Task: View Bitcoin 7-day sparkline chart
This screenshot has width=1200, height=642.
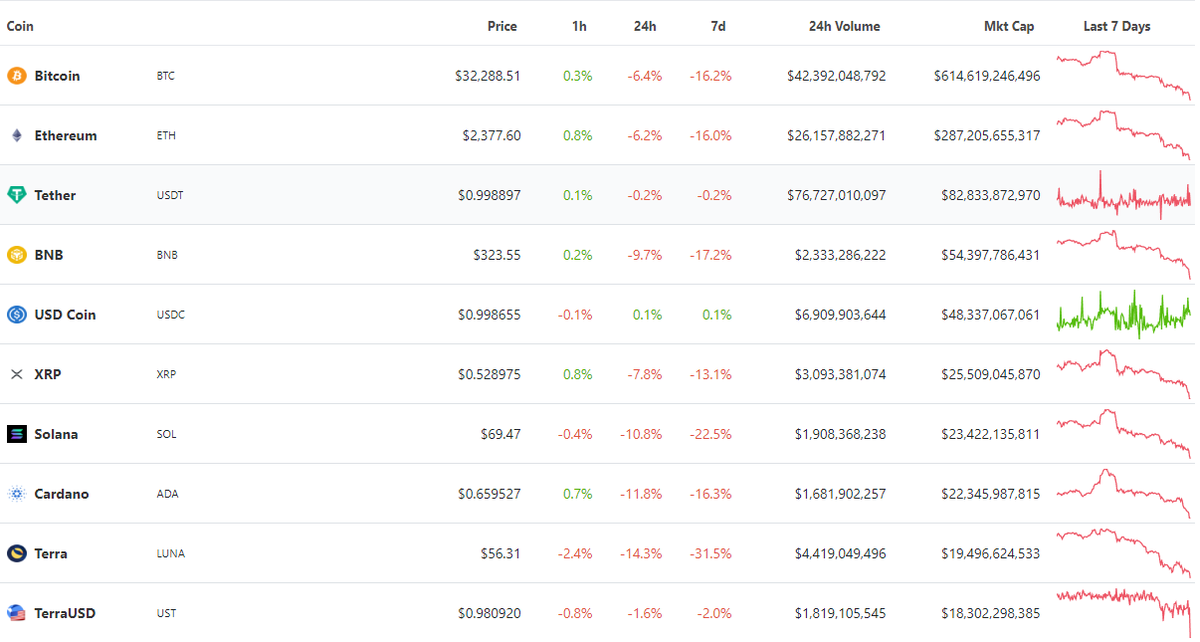Action: tap(1124, 76)
